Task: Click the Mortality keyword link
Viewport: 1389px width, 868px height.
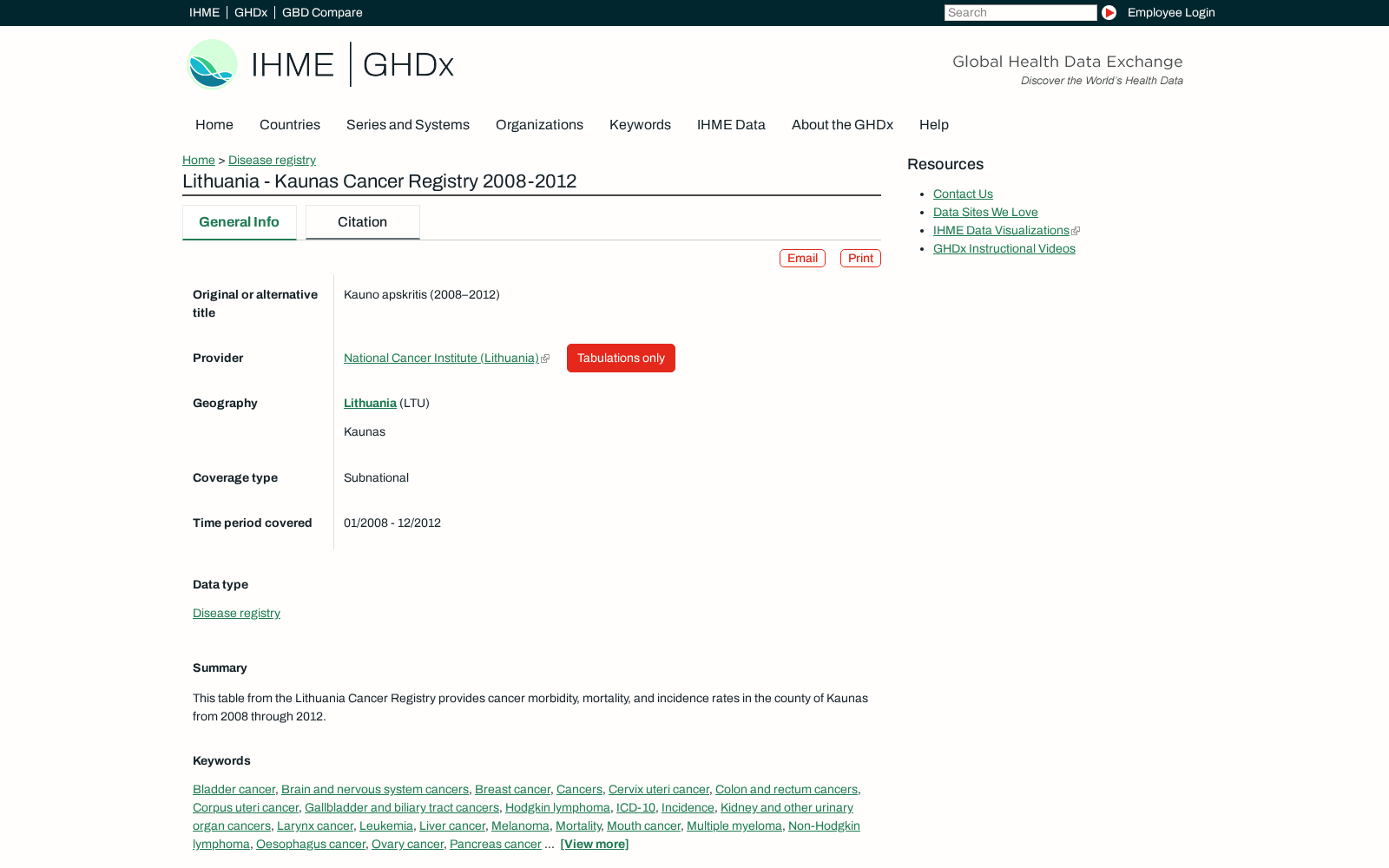Action: (x=578, y=825)
